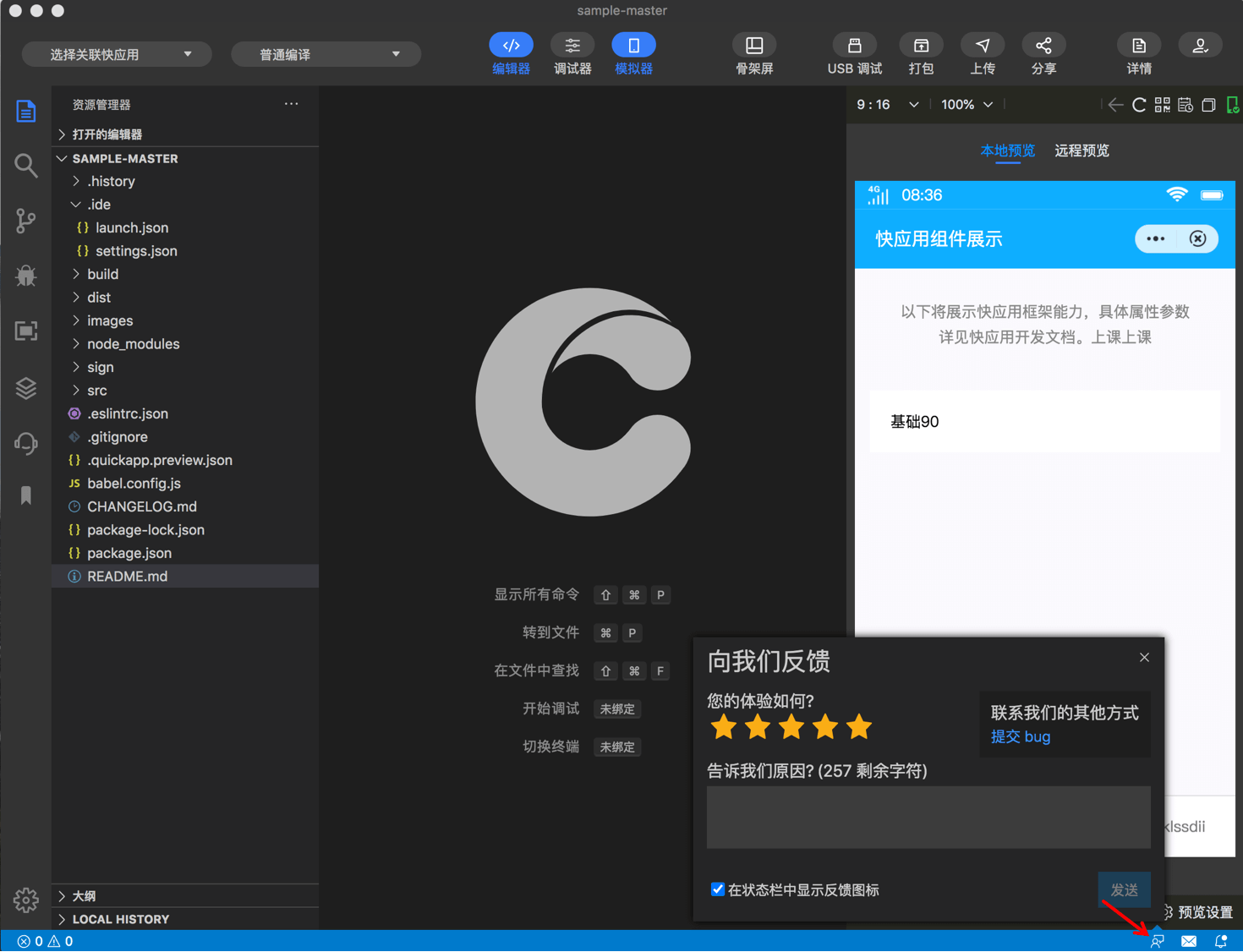The width and height of the screenshot is (1243, 952).
Task: Open notifications bell in status bar
Action: (1219, 941)
